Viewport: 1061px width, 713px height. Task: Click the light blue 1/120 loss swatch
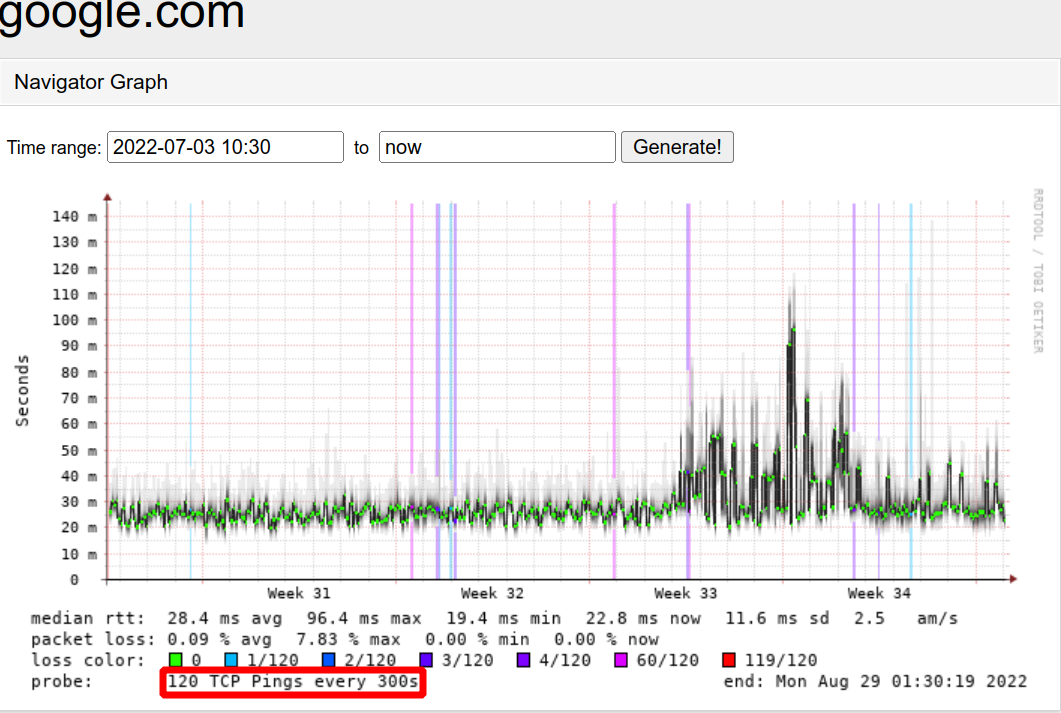(x=231, y=660)
